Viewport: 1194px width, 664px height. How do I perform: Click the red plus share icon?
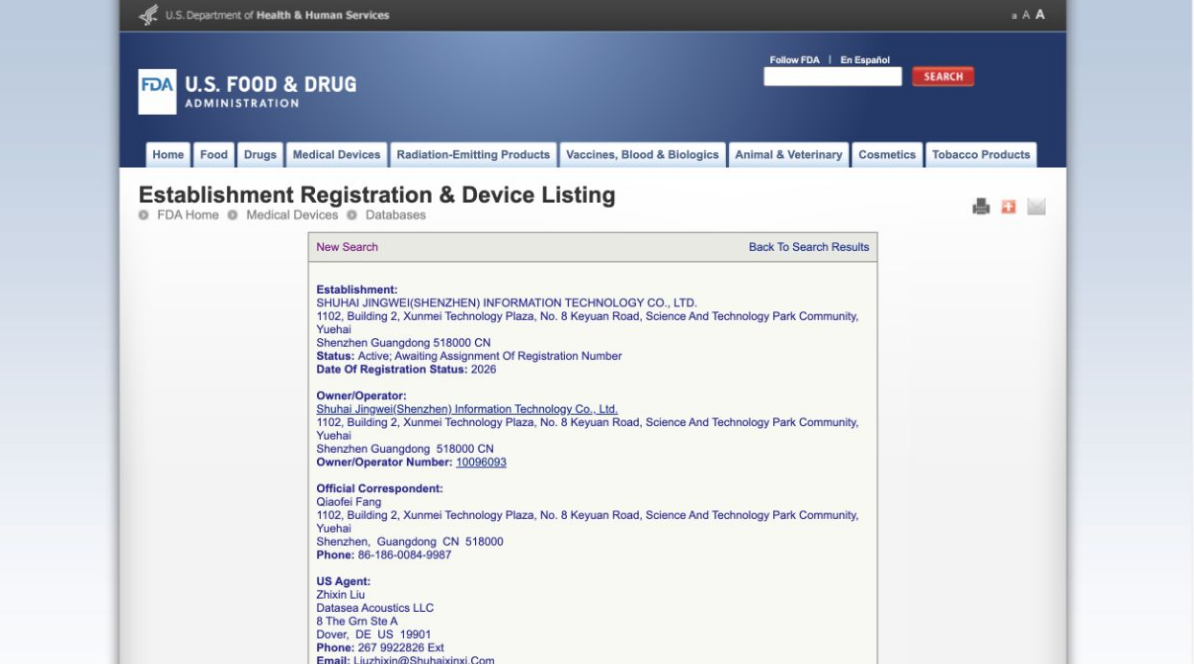pos(1008,206)
